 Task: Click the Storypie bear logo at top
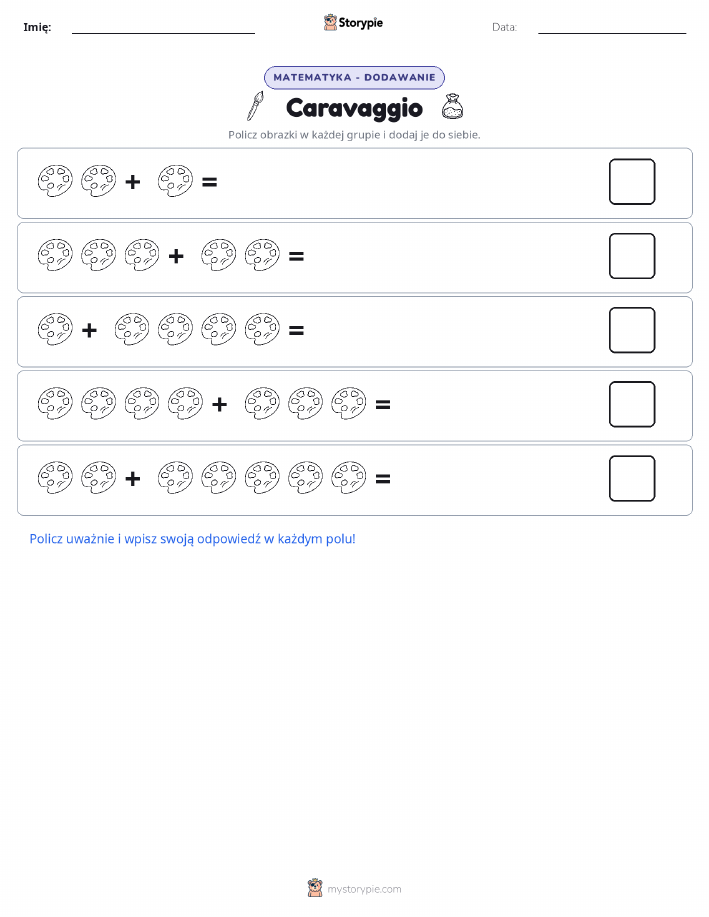[x=331, y=22]
